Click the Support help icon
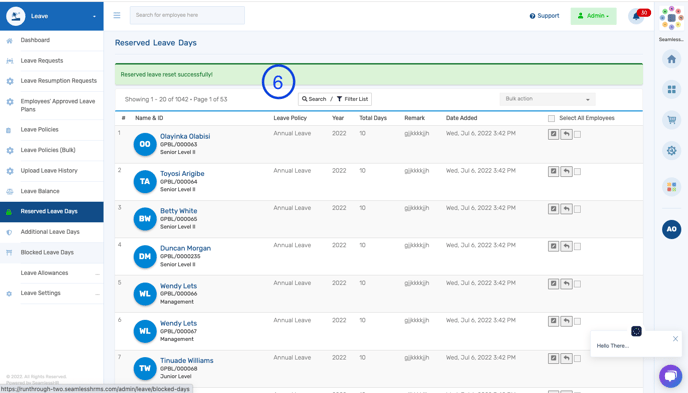Viewport: 688px width, 393px height. click(532, 16)
